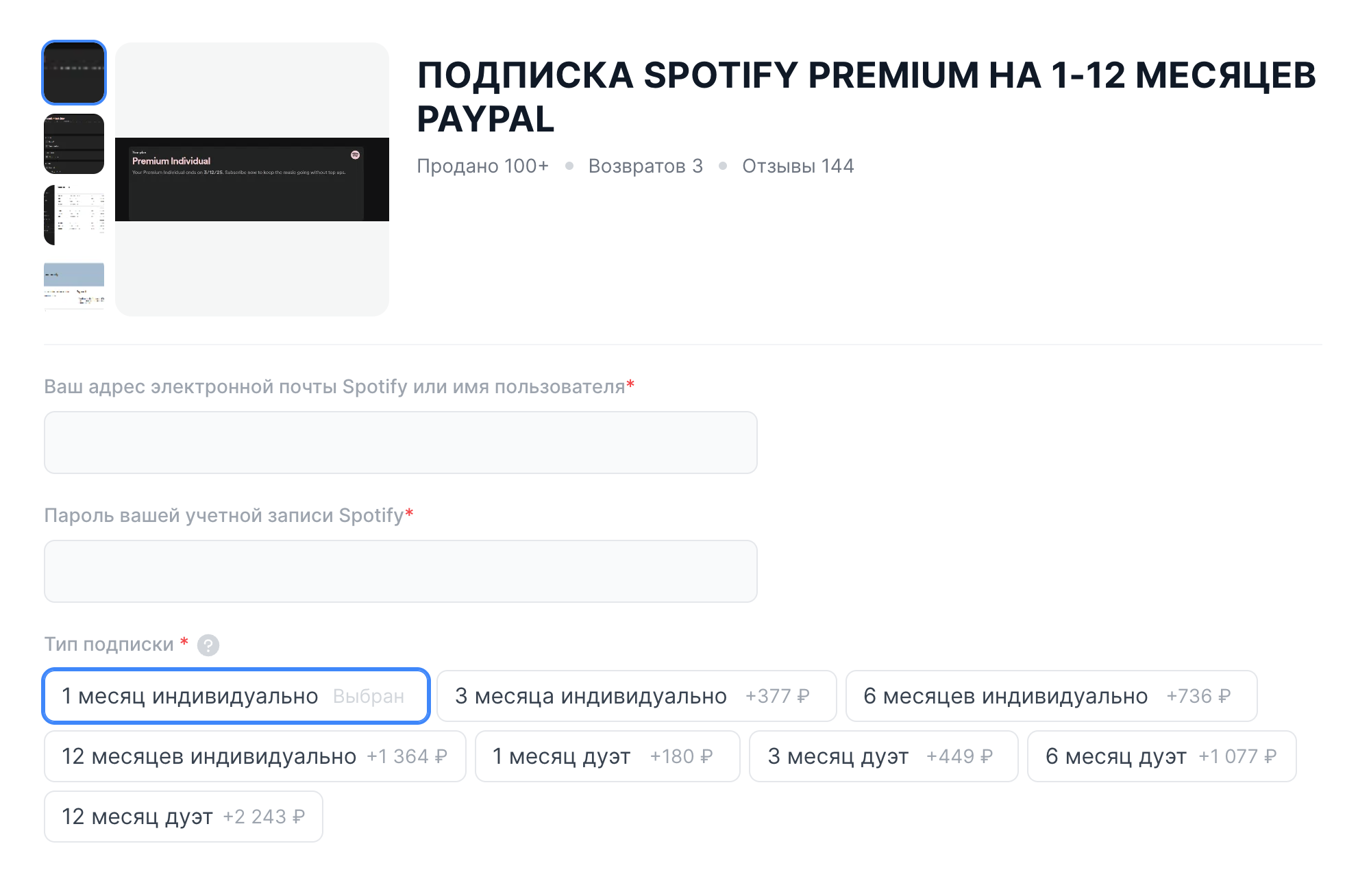Image resolution: width=1358 pixels, height=896 pixels.
Task: Click the Spotify email or username field
Action: 400,443
